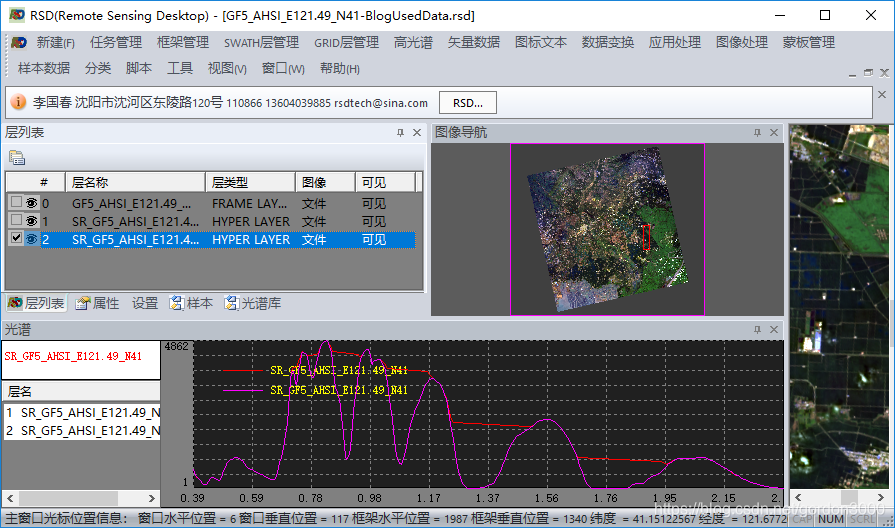Select layer 1 HYPER LAYER row
Screen dimensions: 895x528
pyautogui.click(x=212, y=221)
